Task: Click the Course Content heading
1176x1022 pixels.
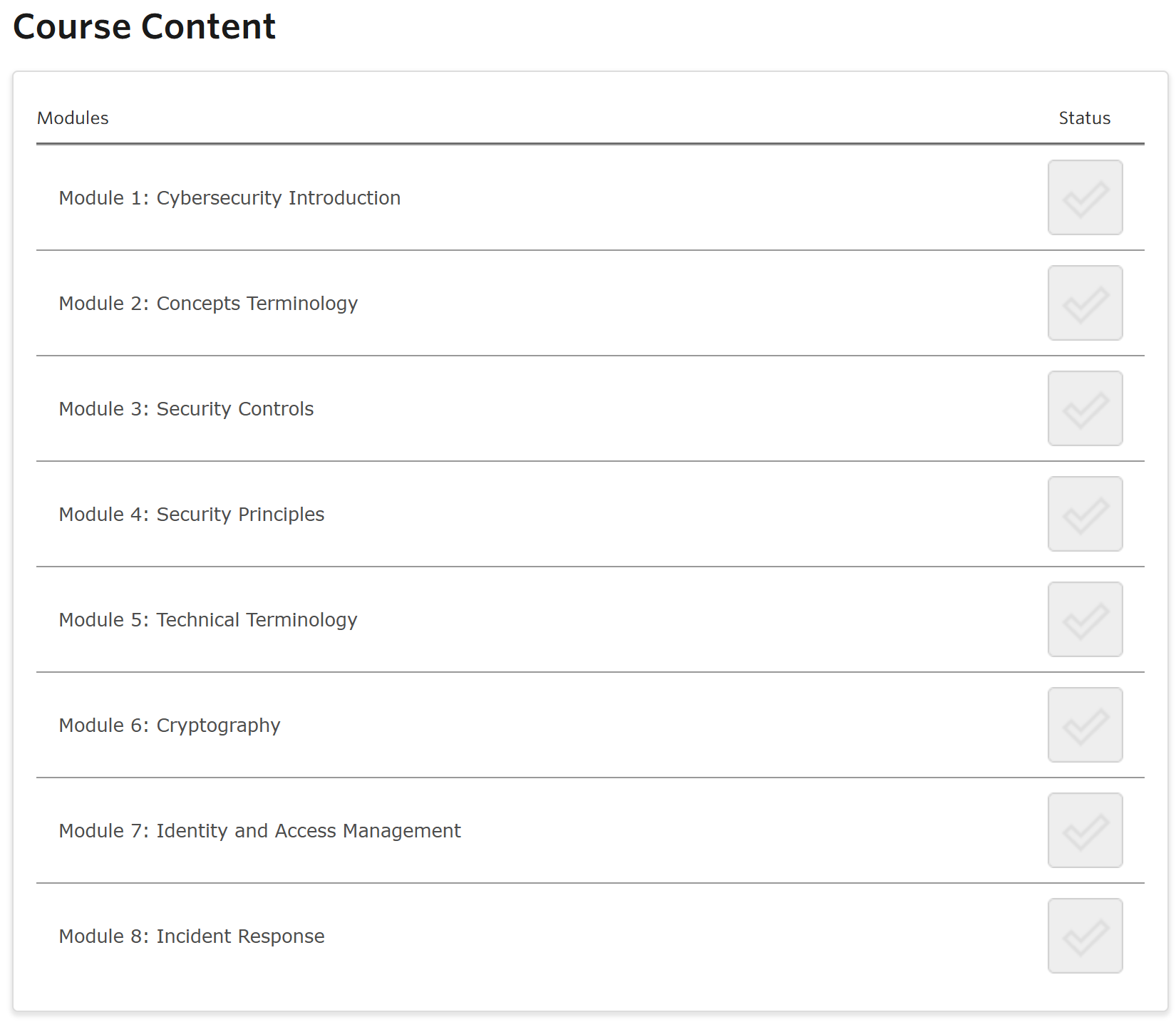Action: pos(144,27)
